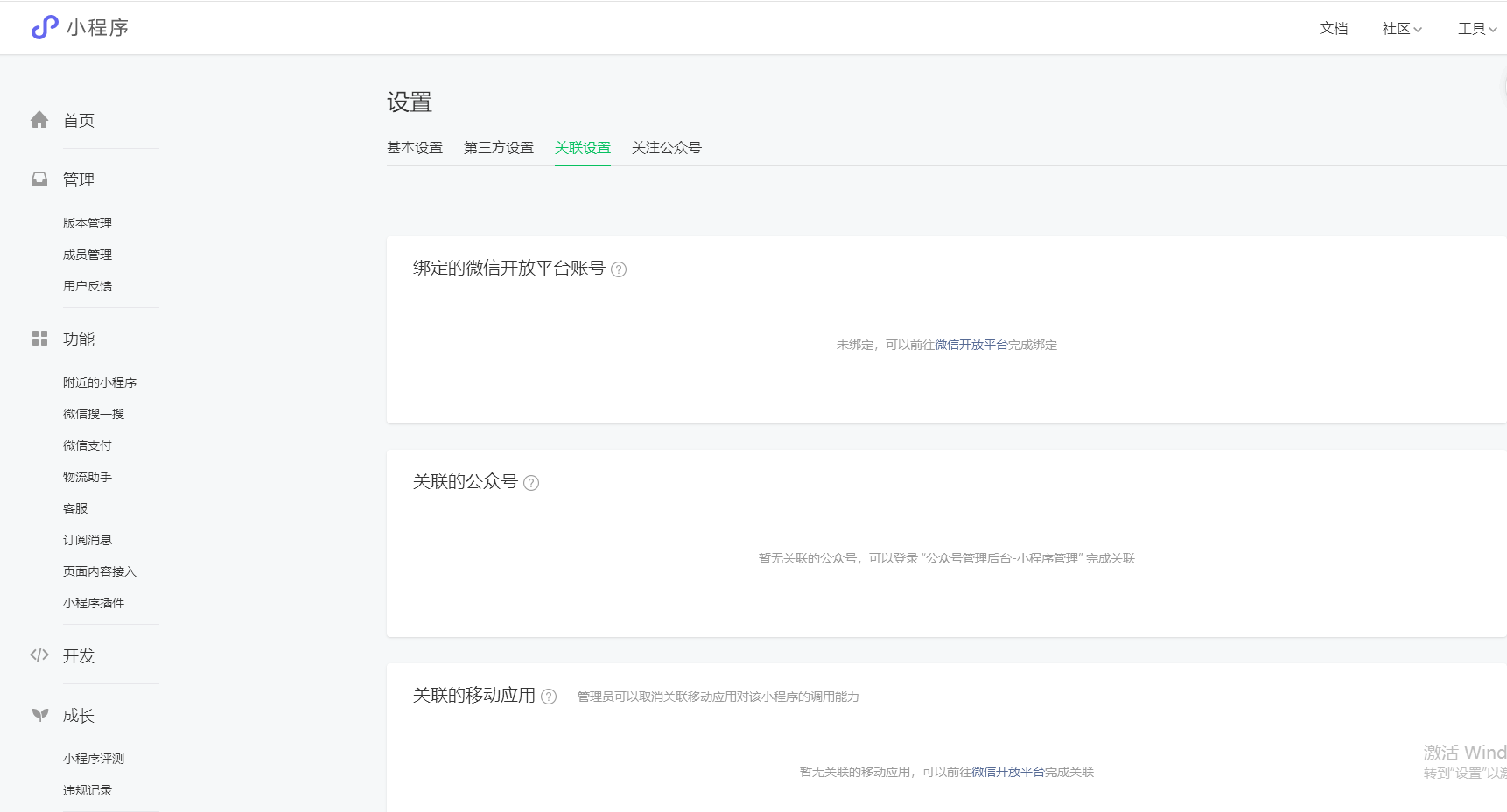The image size is (1507, 812).
Task: Open help icon for 关联的移动应用
Action: coord(549,696)
